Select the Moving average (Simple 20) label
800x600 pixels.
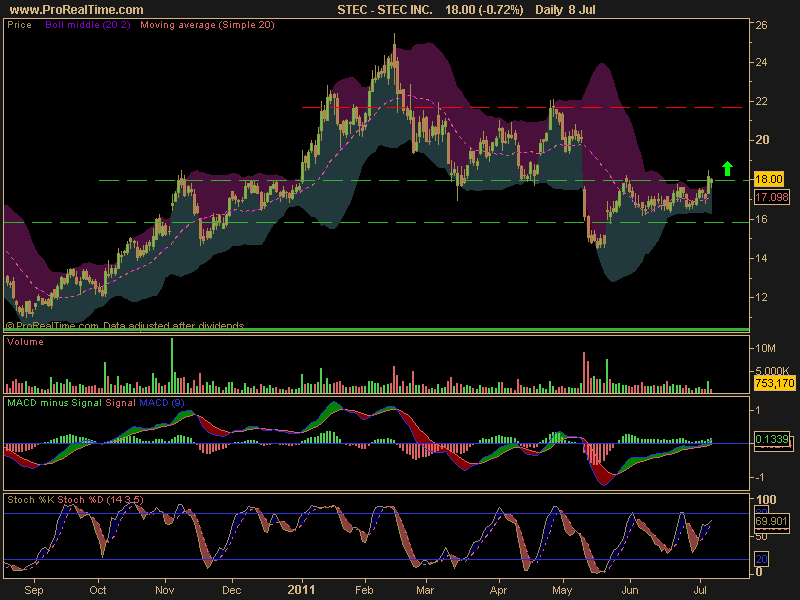(207, 25)
